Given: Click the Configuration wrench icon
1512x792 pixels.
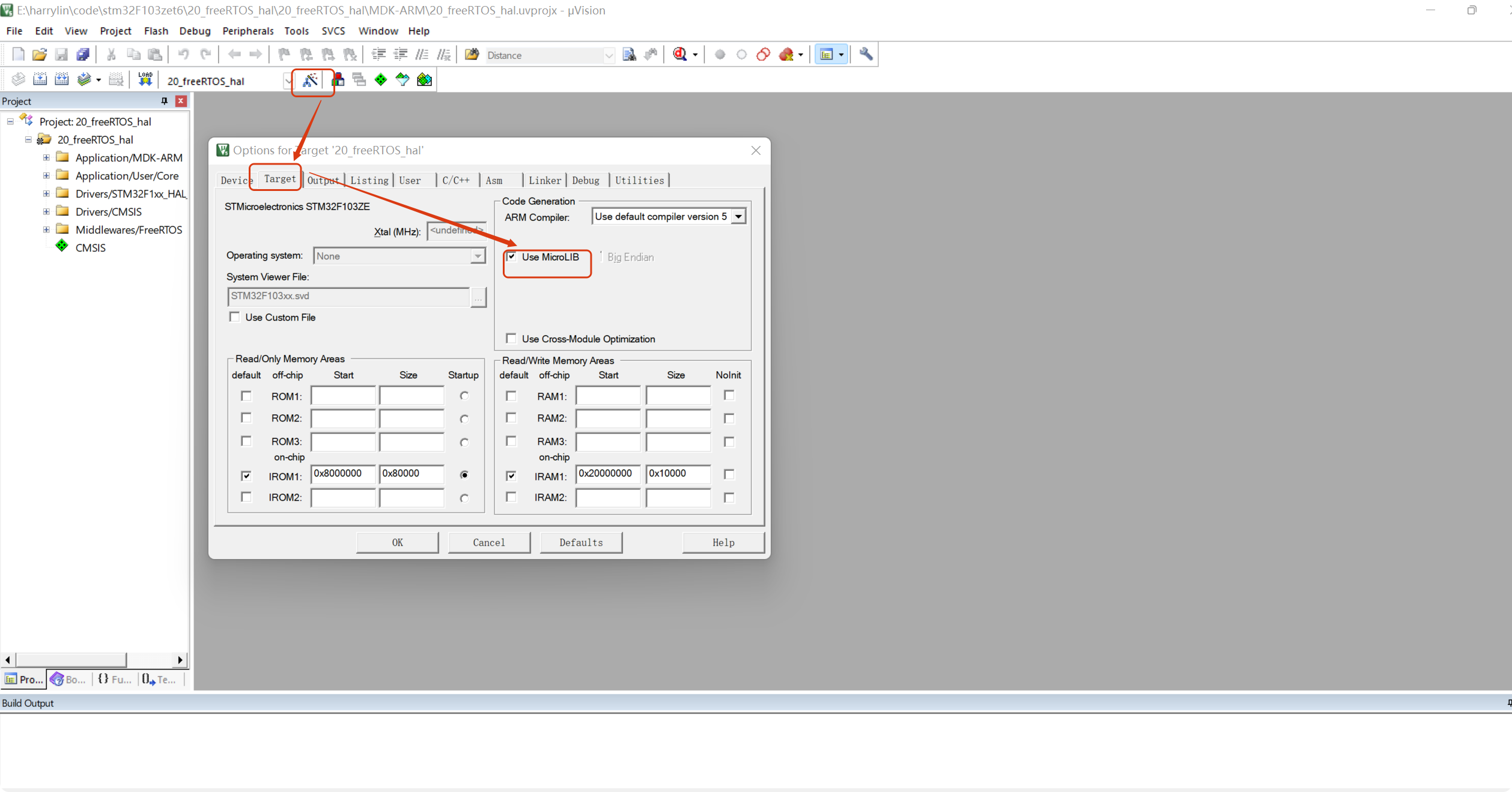Looking at the screenshot, I should 866,55.
